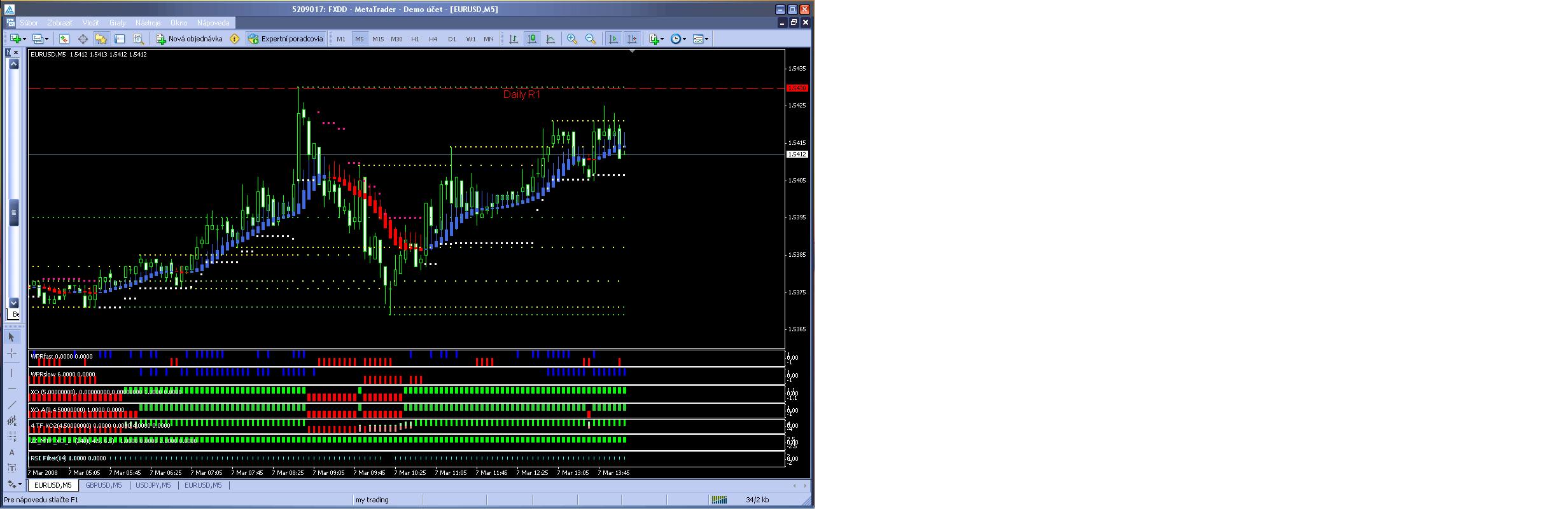Open the chart templates icon
Screen dimensions: 1568x529
[697, 39]
